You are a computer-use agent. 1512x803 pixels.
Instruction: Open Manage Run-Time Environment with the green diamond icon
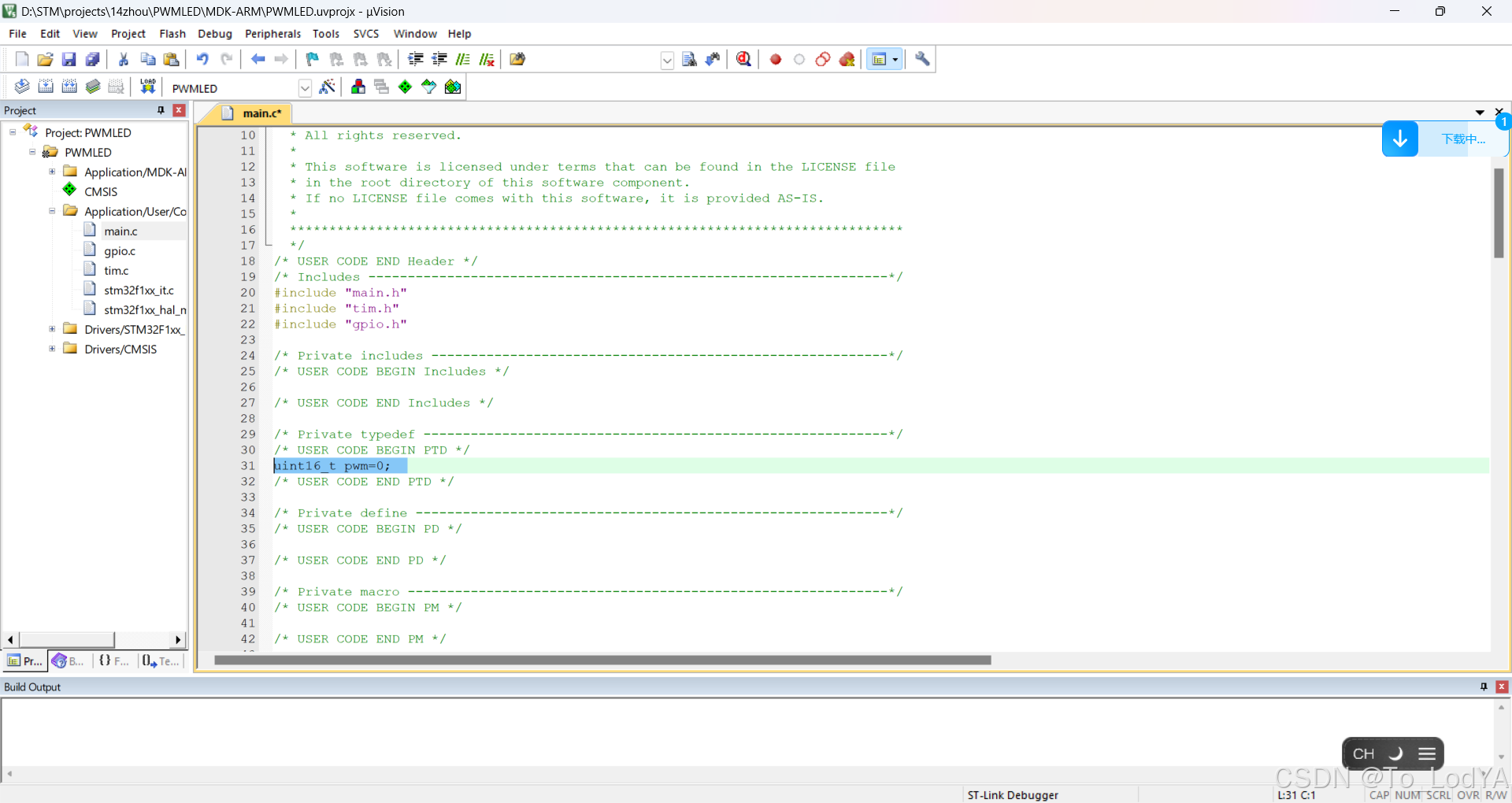click(406, 87)
